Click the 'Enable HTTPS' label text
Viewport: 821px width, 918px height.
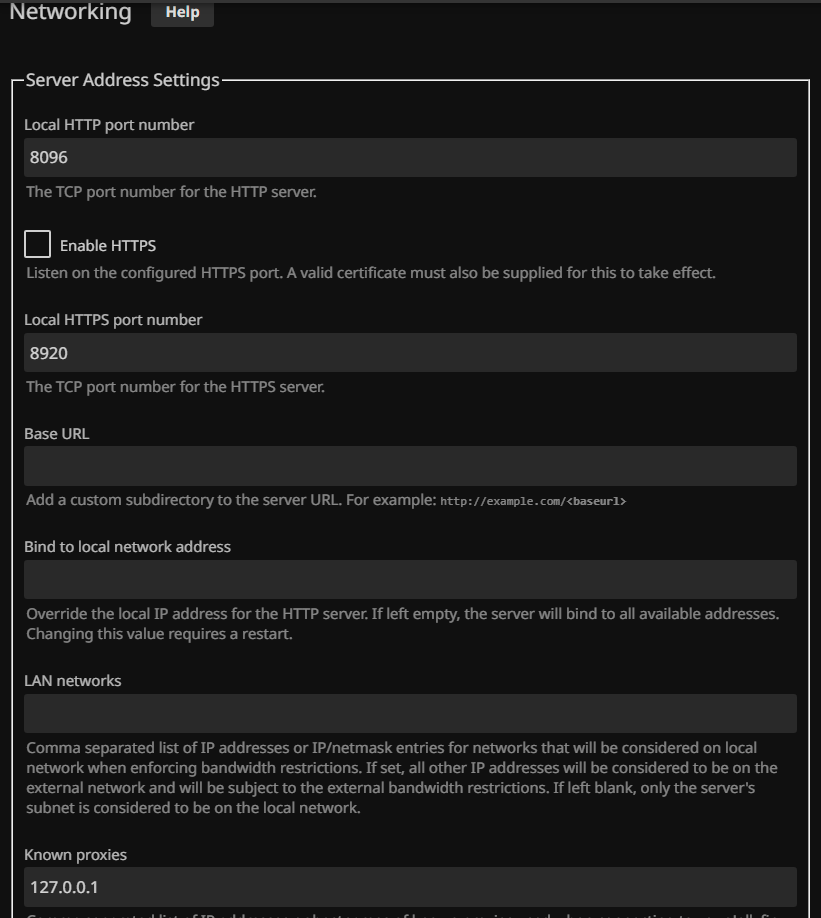pyautogui.click(x=108, y=245)
